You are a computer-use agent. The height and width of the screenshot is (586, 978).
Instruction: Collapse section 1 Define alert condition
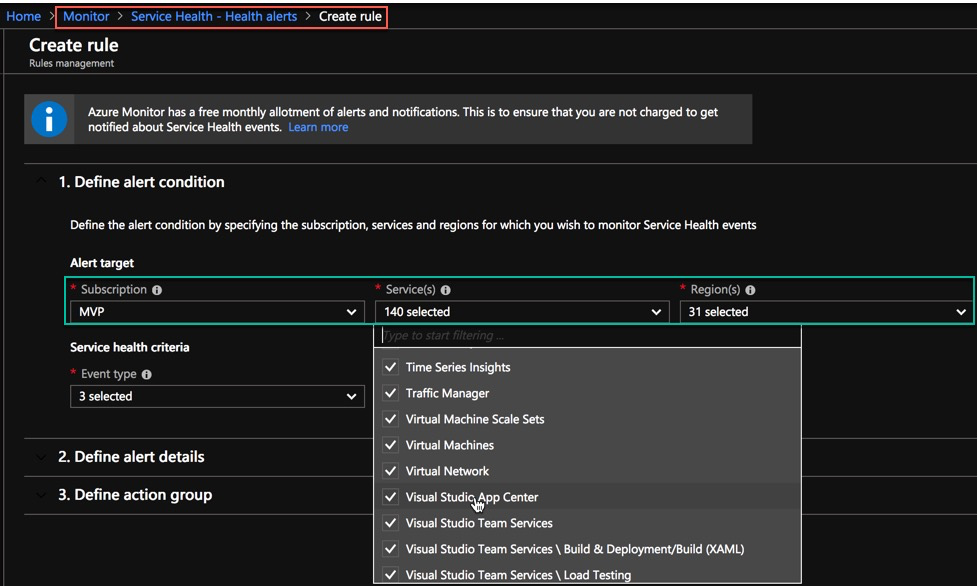tap(141, 182)
